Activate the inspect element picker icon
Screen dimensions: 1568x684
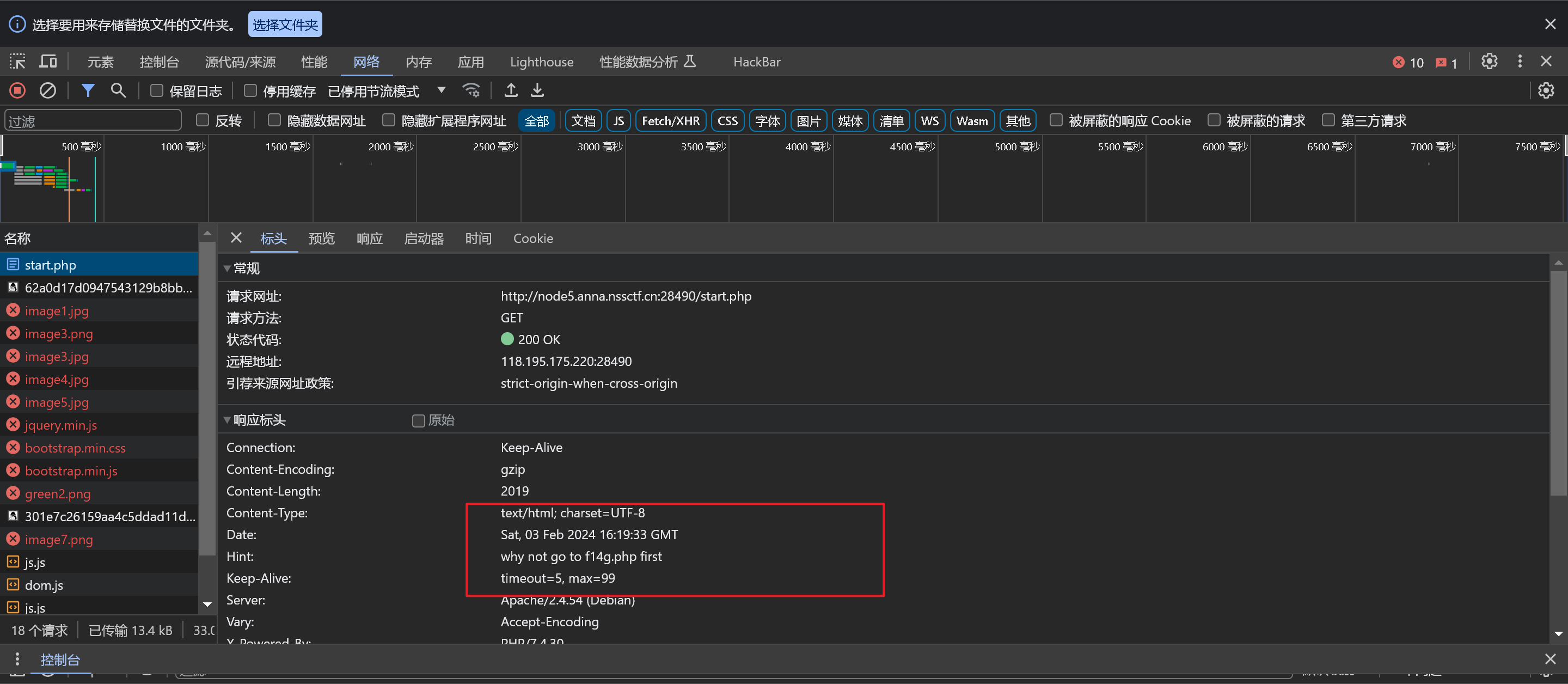click(17, 62)
